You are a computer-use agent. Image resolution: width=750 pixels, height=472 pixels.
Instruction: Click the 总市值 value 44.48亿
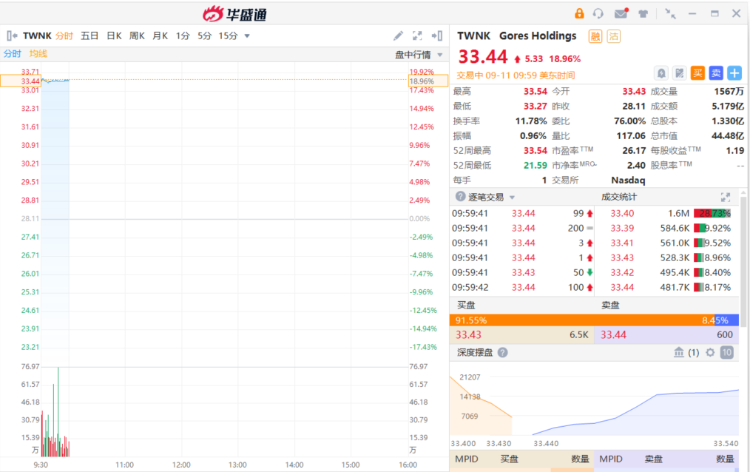tap(728, 136)
